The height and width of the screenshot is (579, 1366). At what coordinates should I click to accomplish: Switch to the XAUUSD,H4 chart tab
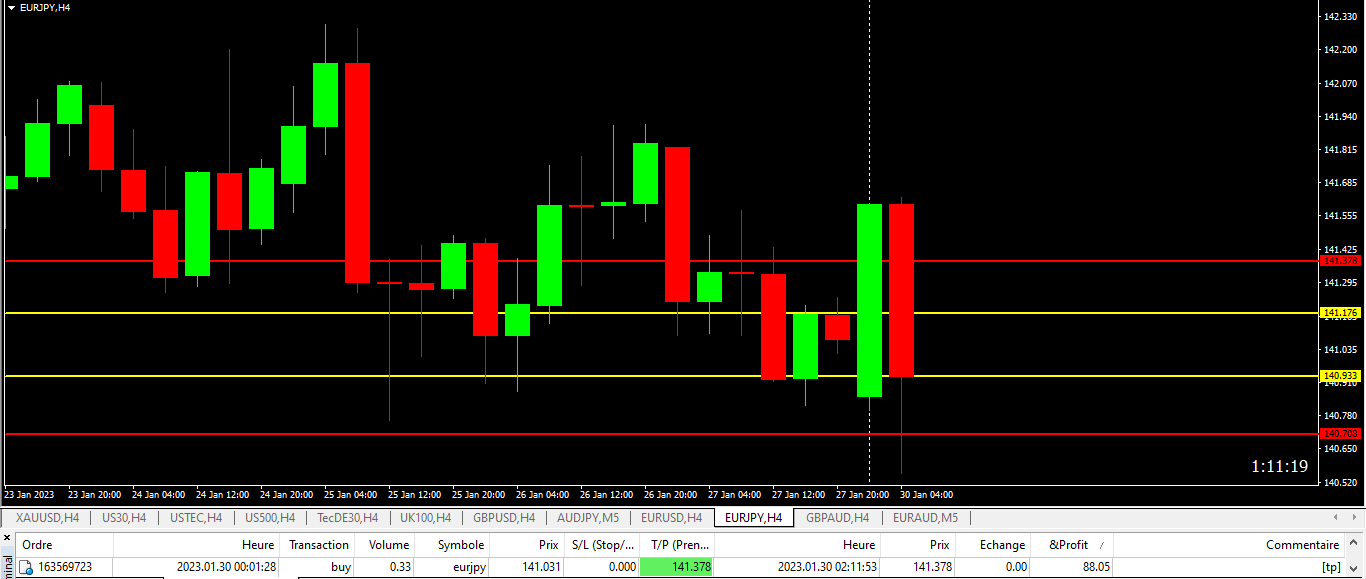coord(47,518)
